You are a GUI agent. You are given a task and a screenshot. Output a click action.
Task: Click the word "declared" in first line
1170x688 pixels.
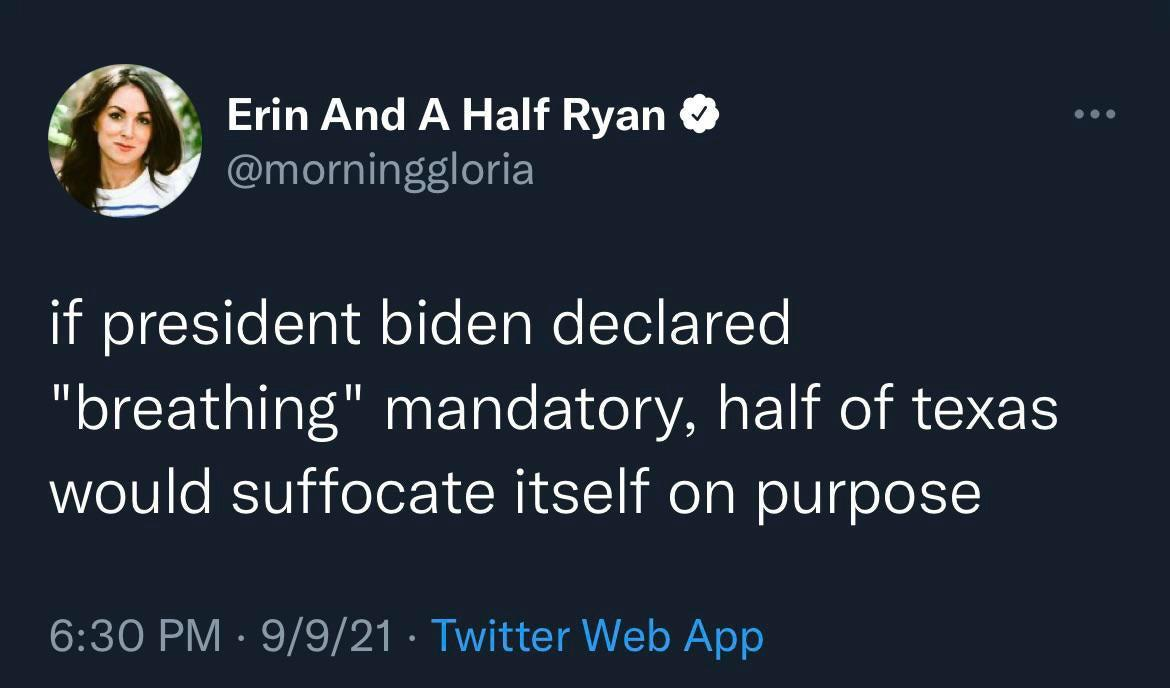coord(671,322)
